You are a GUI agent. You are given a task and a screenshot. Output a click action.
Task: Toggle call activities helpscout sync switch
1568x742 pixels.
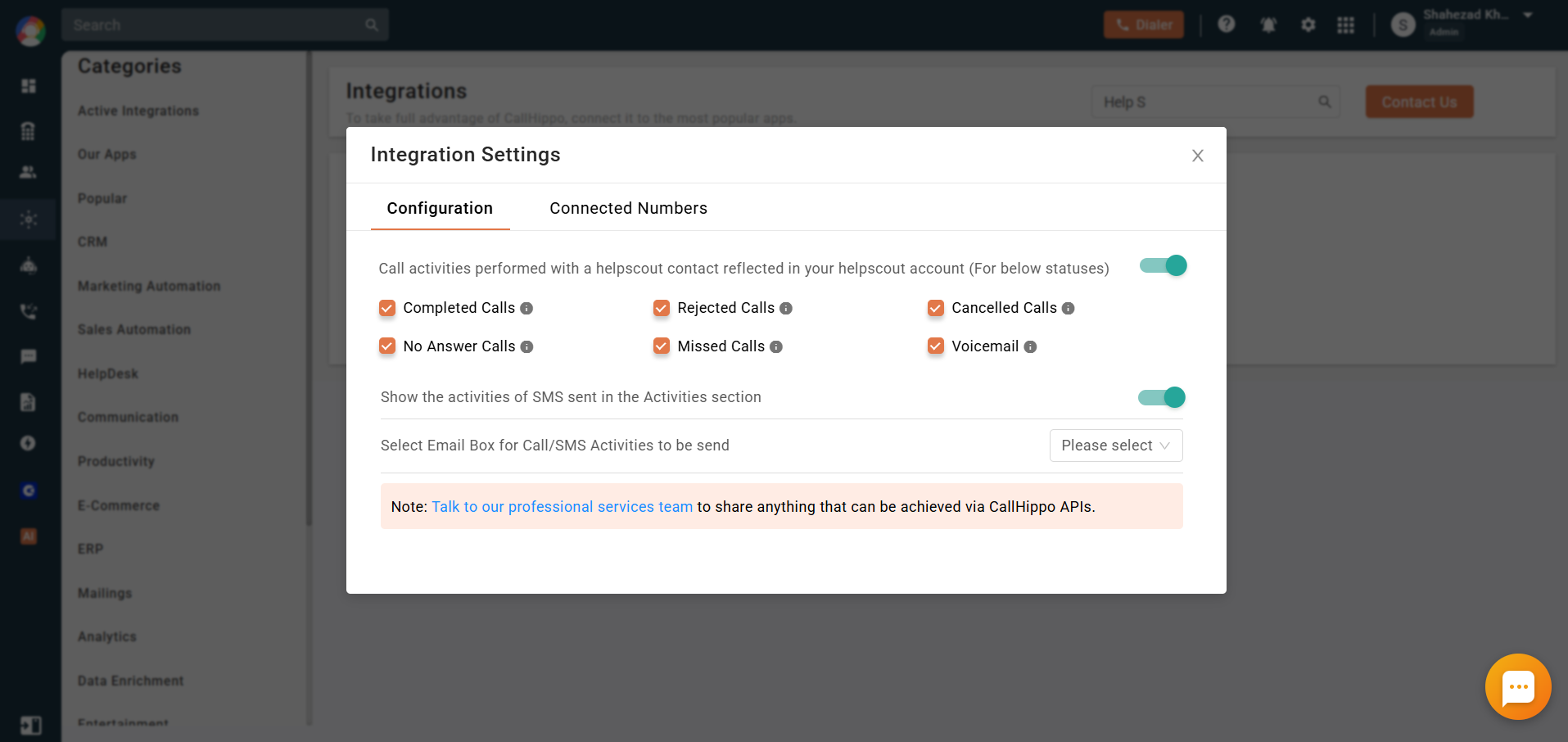1163,265
